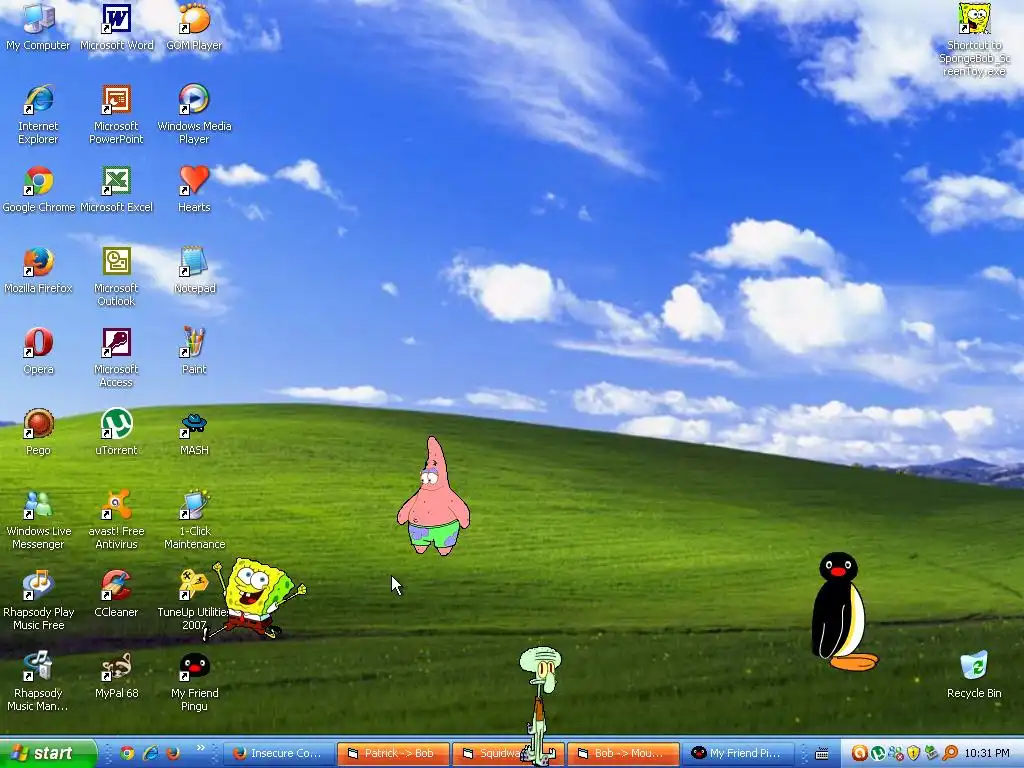Click the Squidward desktop character
The height and width of the screenshot is (768, 1024).
(x=540, y=705)
